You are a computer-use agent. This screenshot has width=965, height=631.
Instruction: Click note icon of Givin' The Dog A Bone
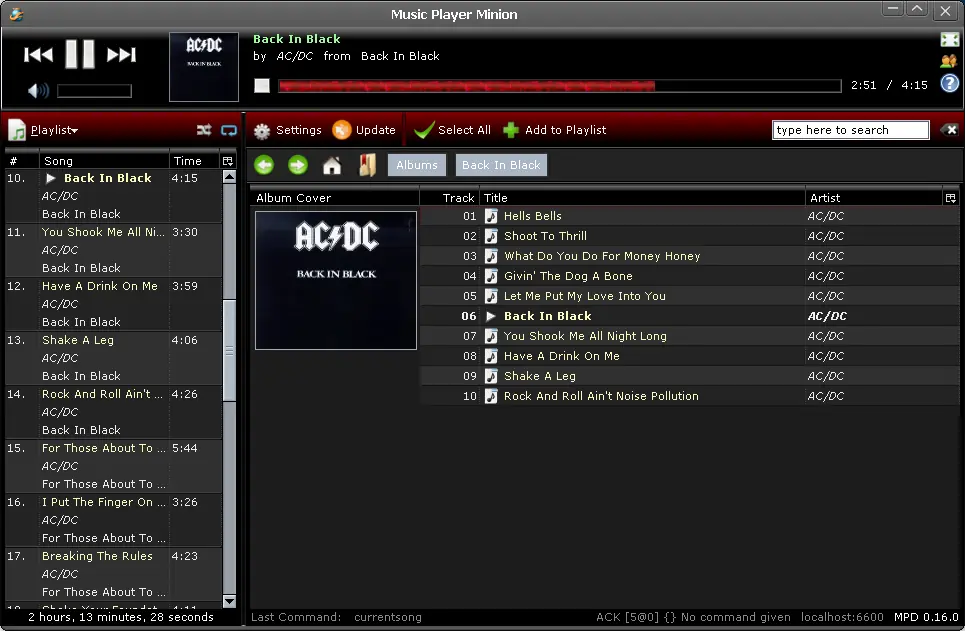coord(491,276)
